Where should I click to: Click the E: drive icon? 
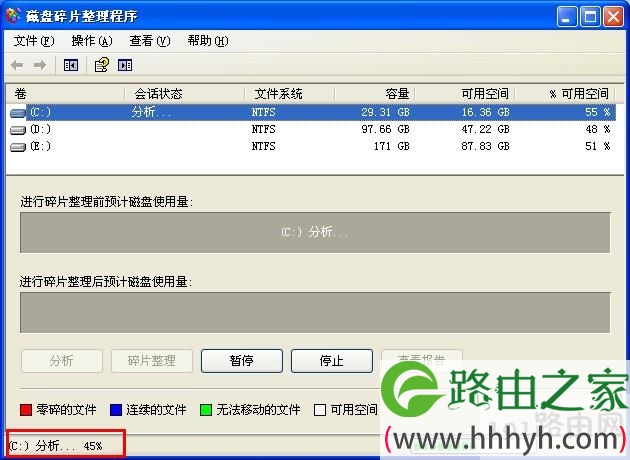tap(18, 147)
